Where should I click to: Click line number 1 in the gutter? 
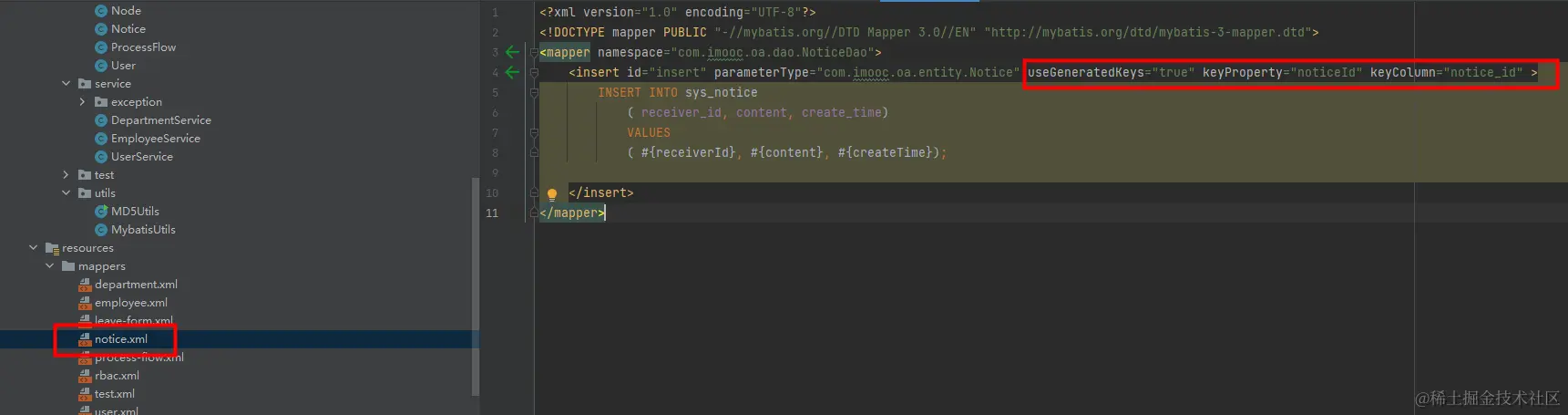pyautogui.click(x=495, y=12)
